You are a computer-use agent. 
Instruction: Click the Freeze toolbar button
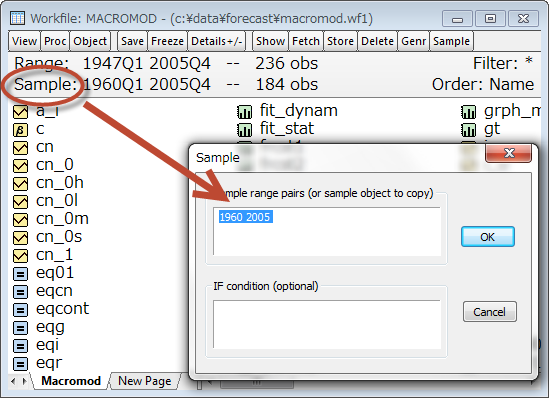coord(167,41)
